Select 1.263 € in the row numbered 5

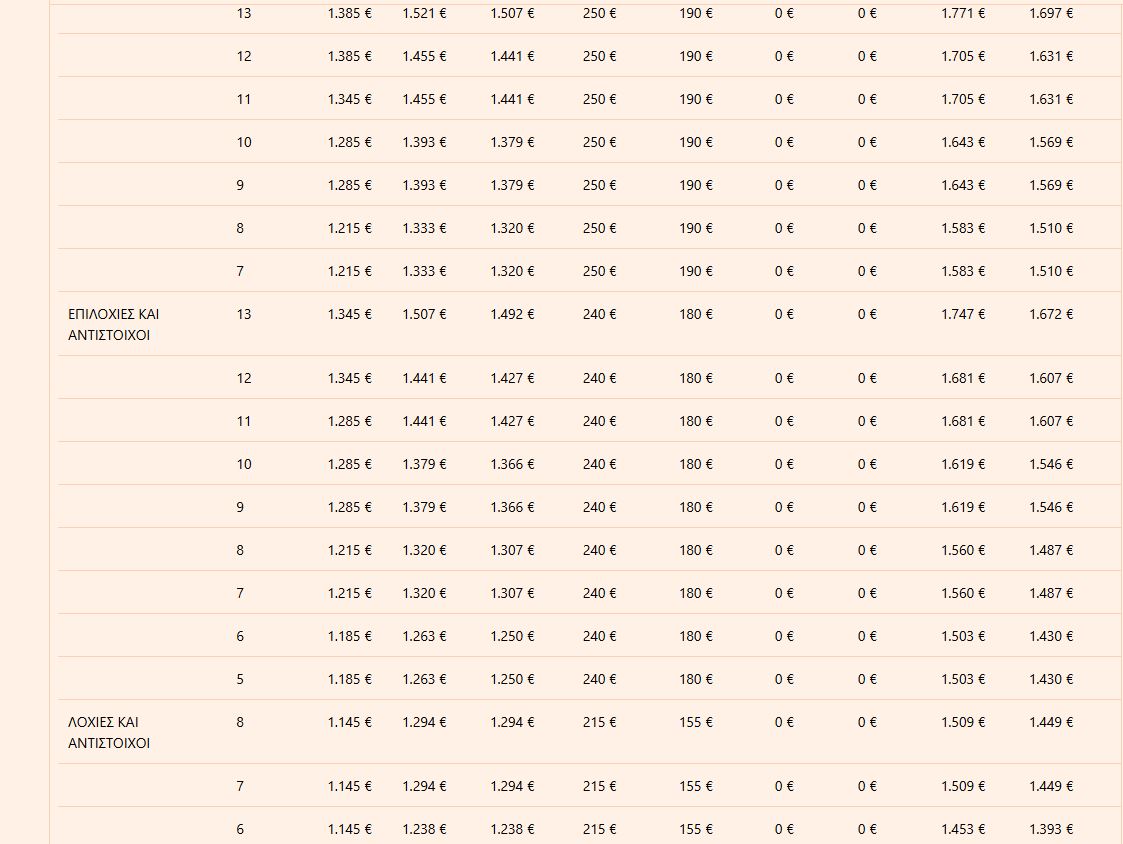pyautogui.click(x=424, y=679)
